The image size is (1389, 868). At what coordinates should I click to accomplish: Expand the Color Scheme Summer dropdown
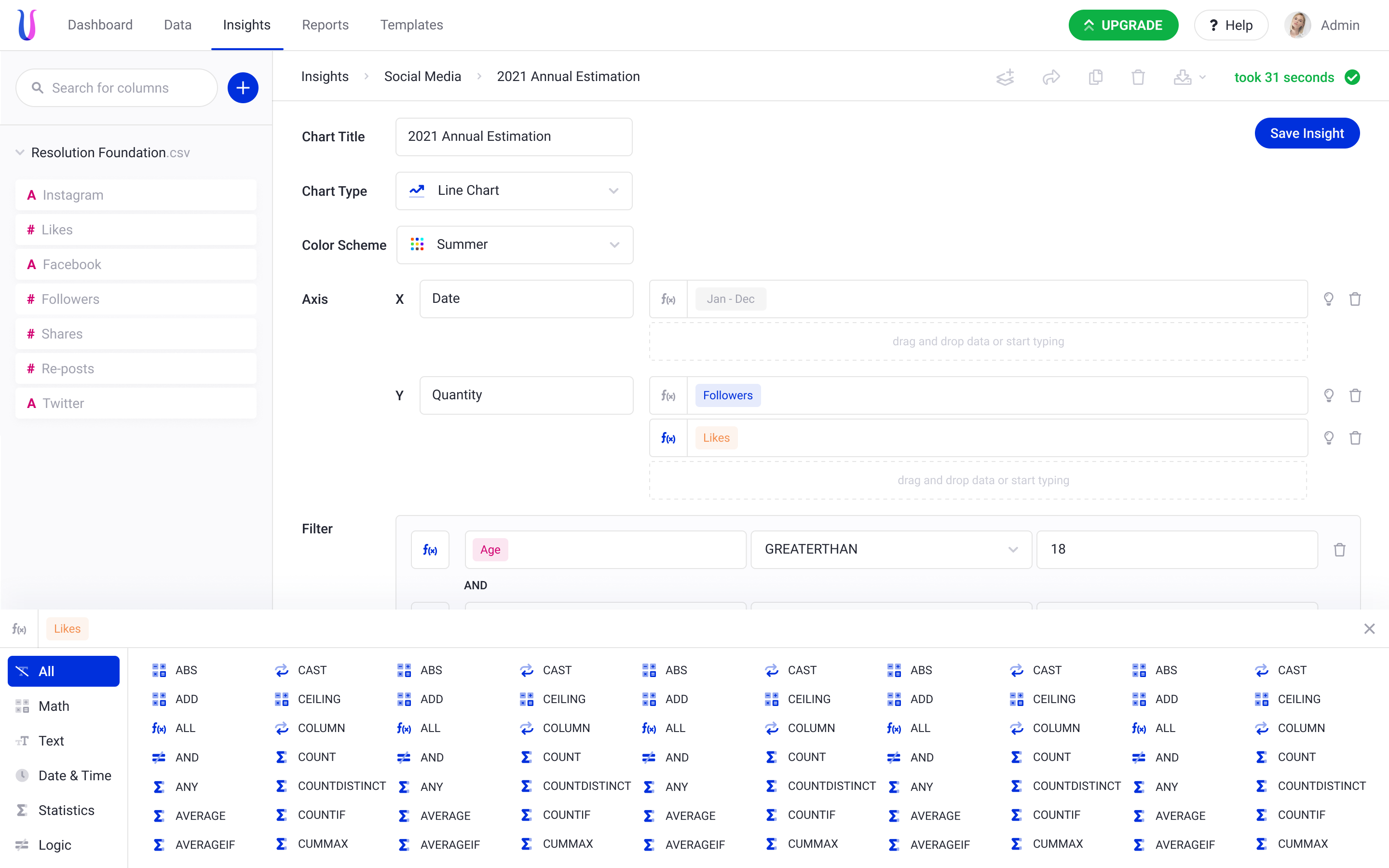tap(514, 244)
